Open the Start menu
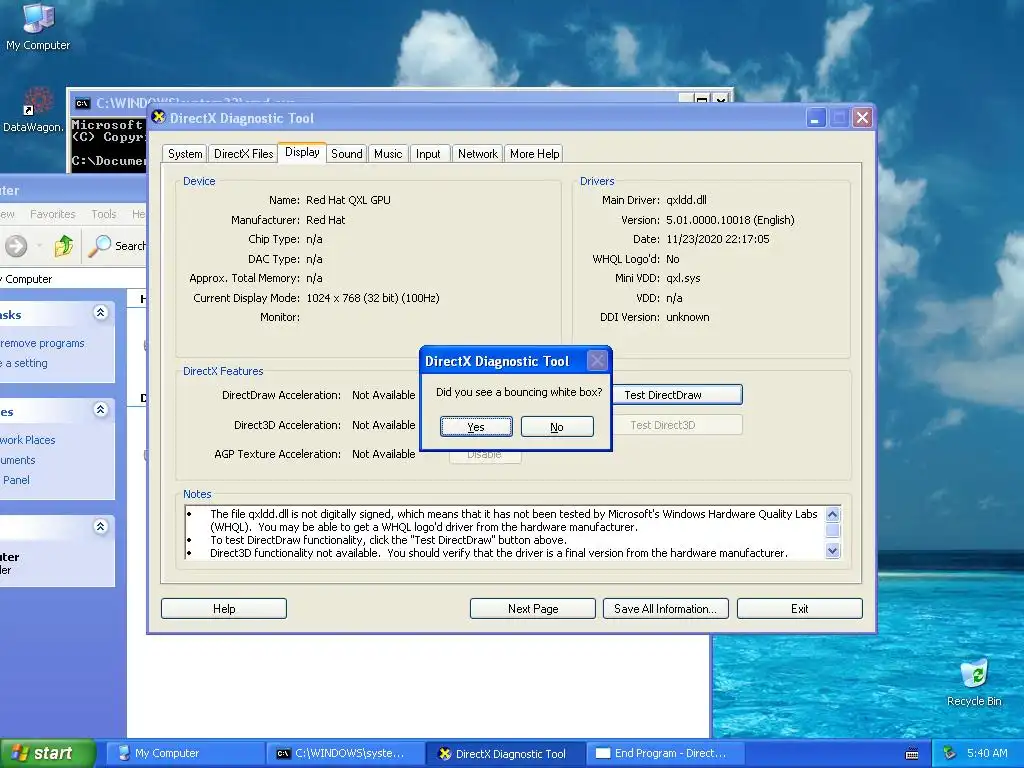The height and width of the screenshot is (768, 1024). coord(47,754)
